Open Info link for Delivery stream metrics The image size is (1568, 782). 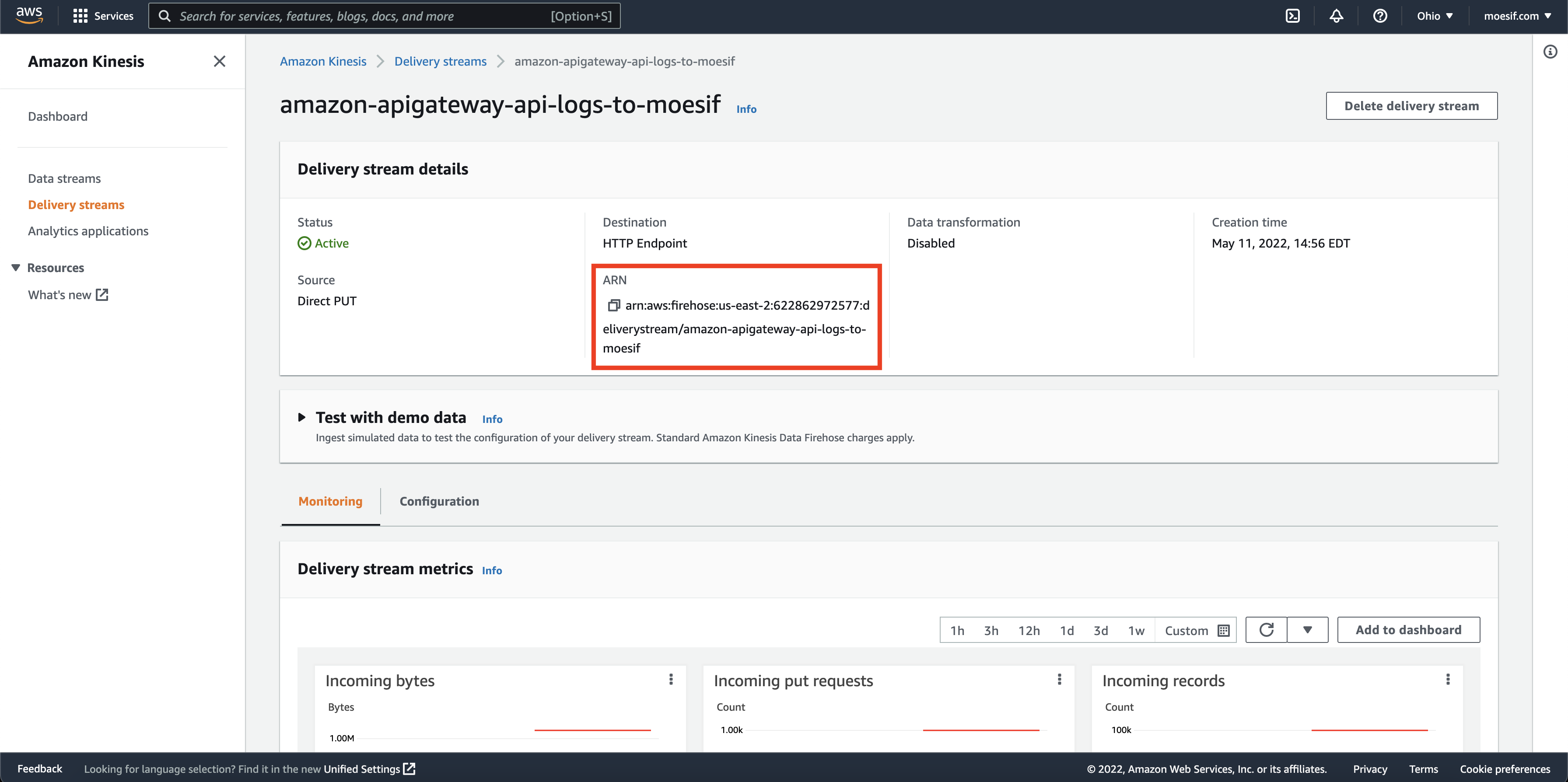pyautogui.click(x=492, y=570)
